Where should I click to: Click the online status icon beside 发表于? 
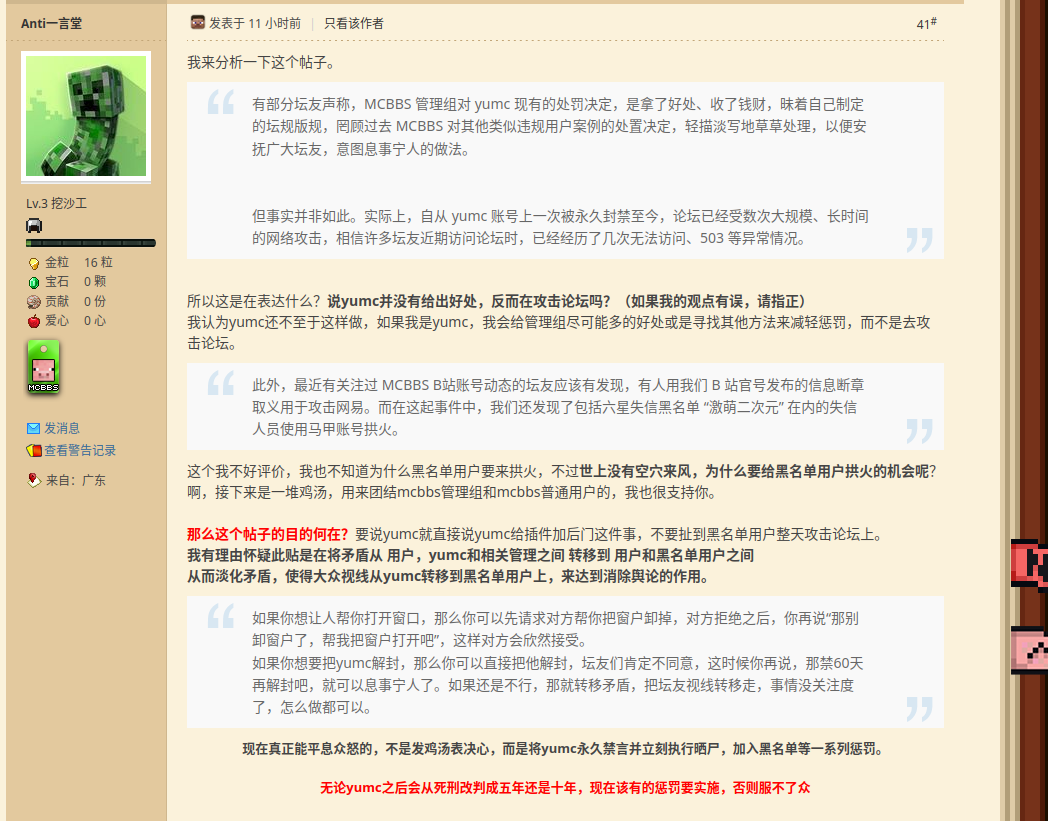(x=197, y=22)
